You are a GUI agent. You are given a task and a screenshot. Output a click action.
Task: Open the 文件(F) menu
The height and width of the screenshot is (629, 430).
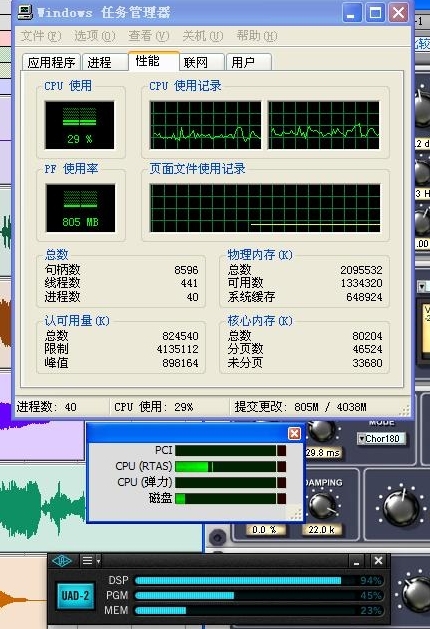[41, 36]
